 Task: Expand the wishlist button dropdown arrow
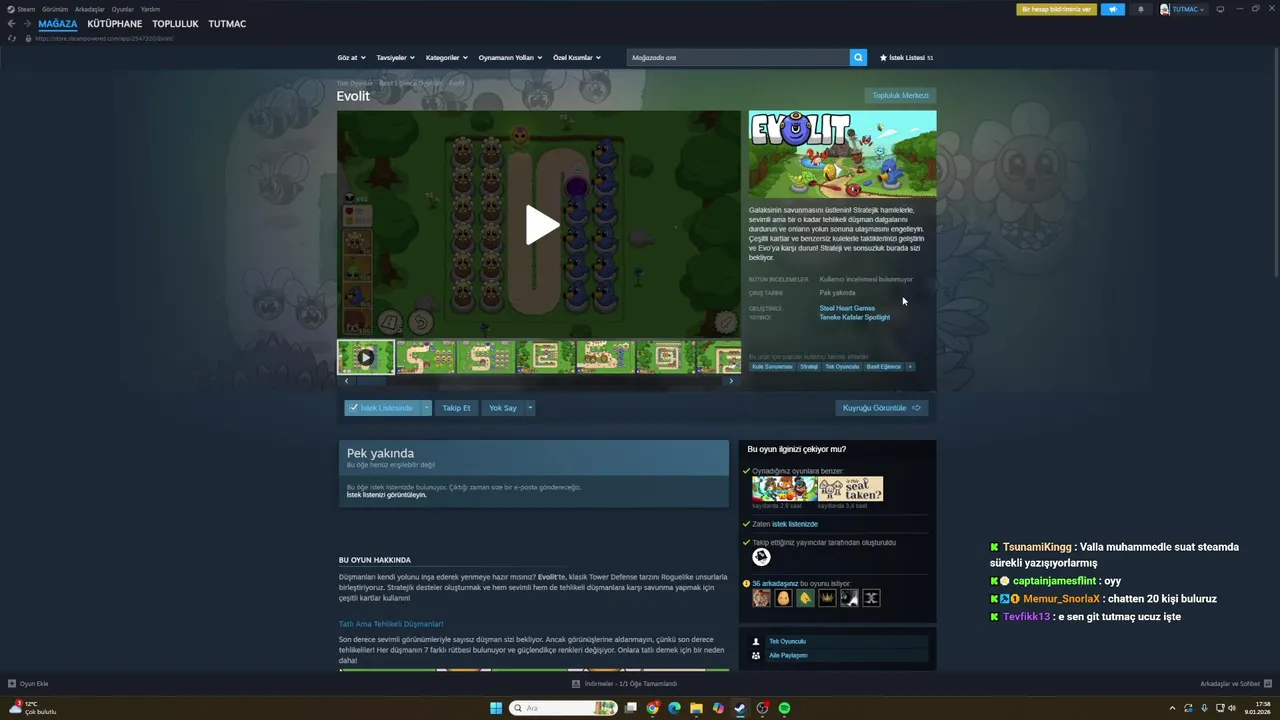coord(426,408)
